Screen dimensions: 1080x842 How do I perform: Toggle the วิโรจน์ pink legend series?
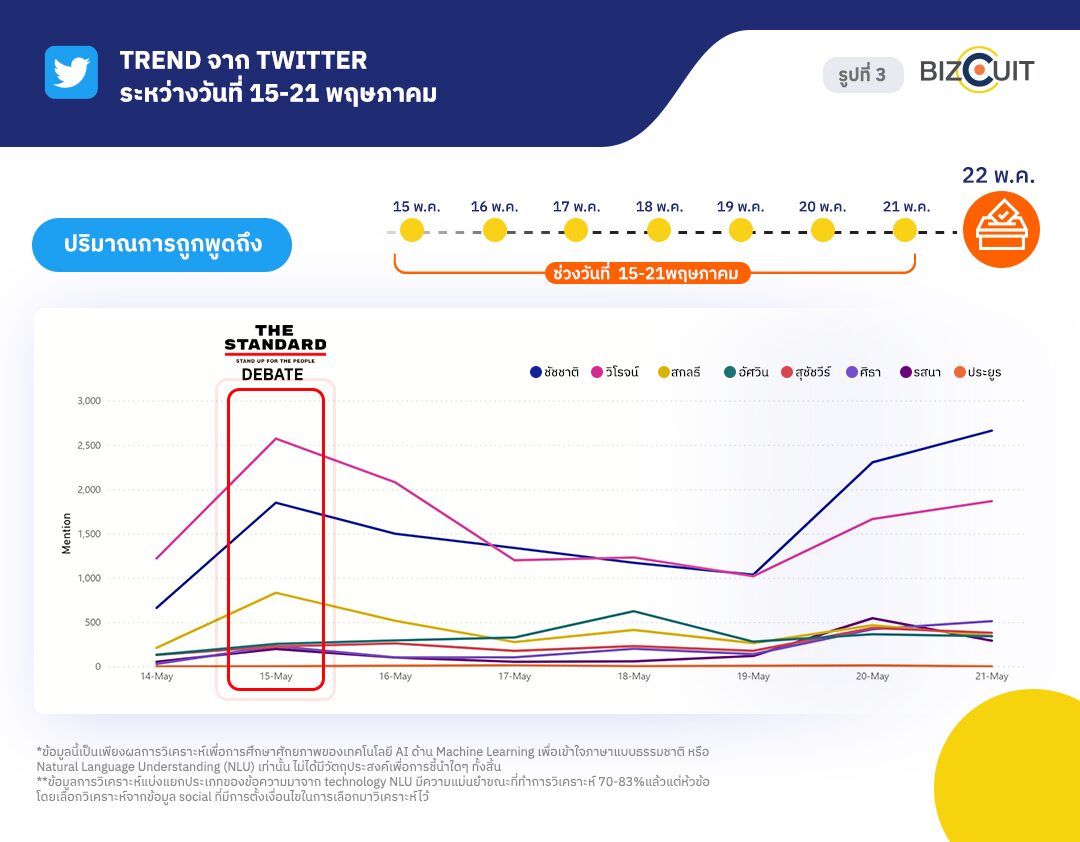click(x=615, y=372)
